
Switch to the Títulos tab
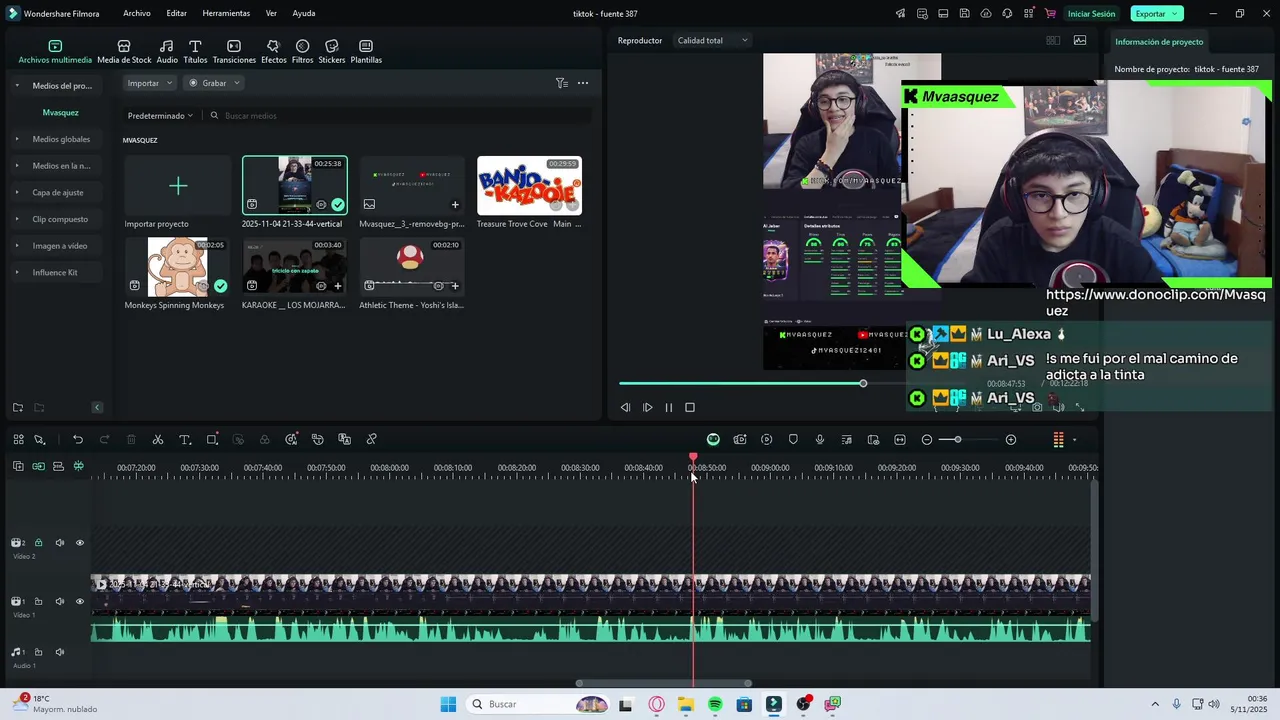point(195,52)
